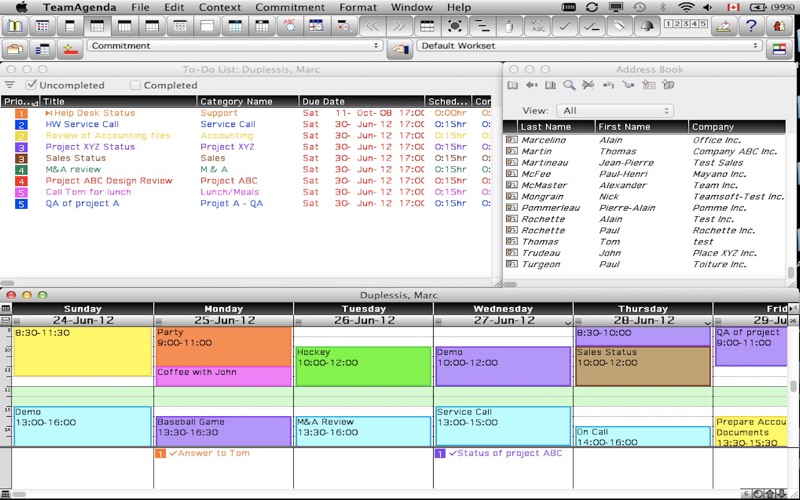The image size is (800, 500).
Task: Open the Commitment menu in menu bar
Action: coord(290,7)
